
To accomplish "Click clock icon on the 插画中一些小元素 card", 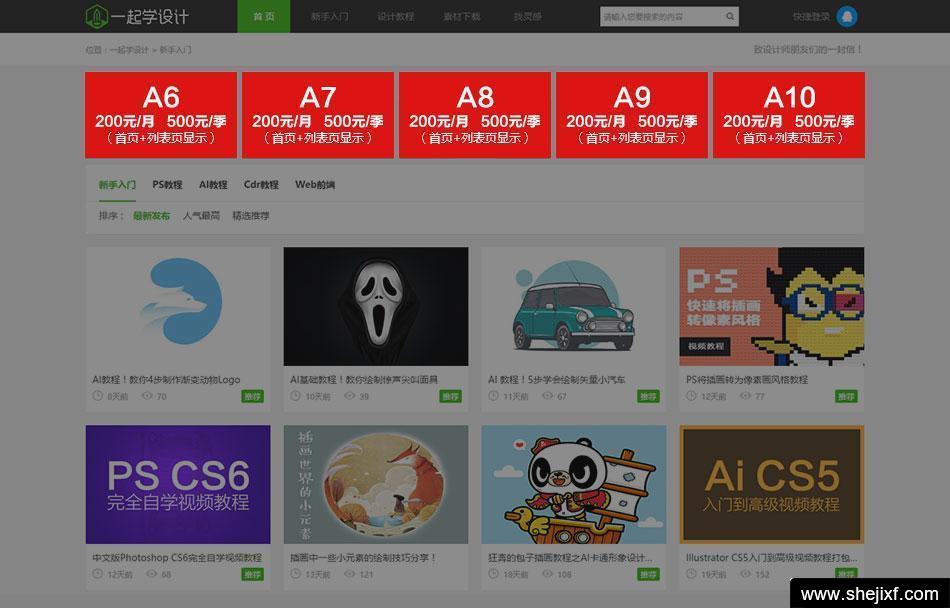I will pyautogui.click(x=296, y=573).
